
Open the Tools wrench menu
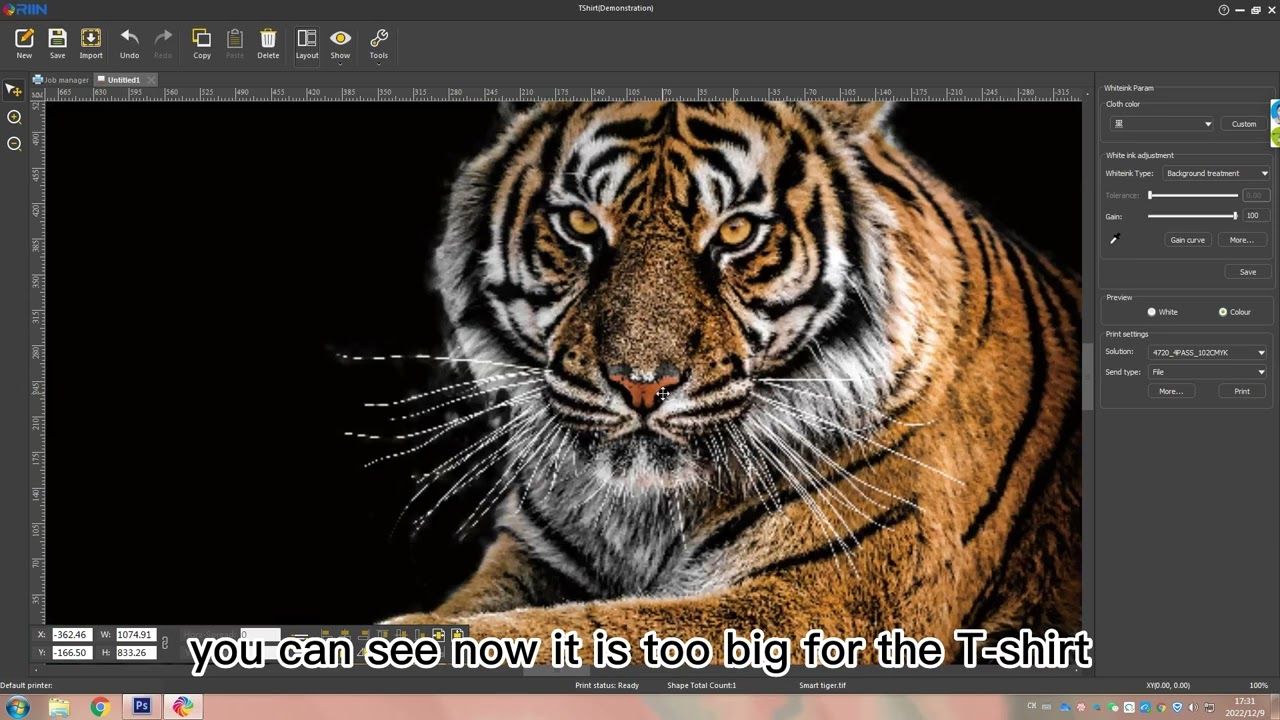pos(379,43)
